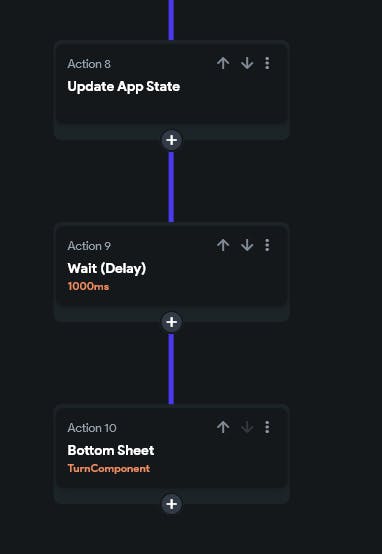The height and width of the screenshot is (554, 382).
Task: Open Action 10 kebab menu
Action: click(267, 427)
